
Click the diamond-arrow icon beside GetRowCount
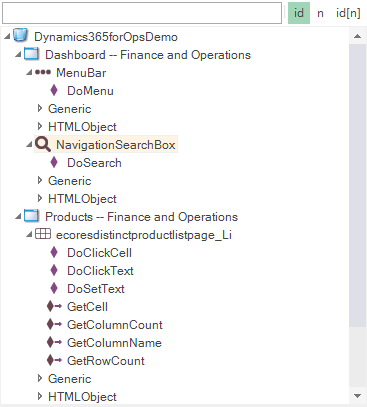click(54, 360)
